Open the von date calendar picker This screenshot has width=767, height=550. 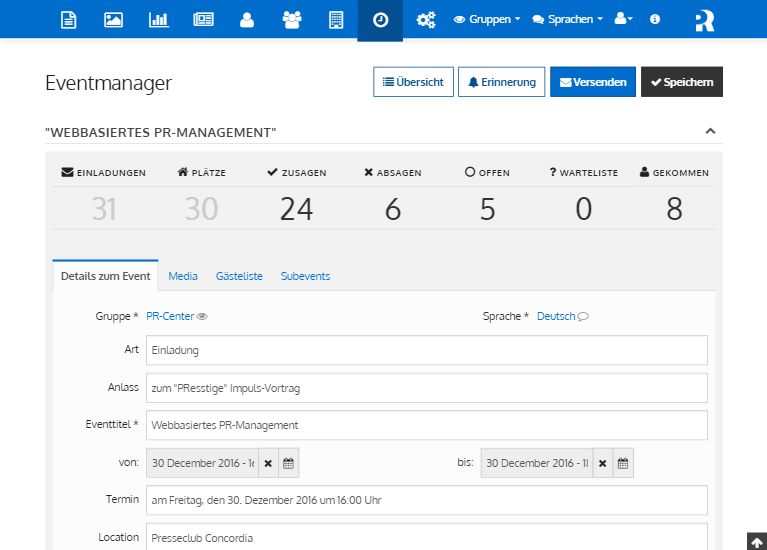(x=289, y=463)
